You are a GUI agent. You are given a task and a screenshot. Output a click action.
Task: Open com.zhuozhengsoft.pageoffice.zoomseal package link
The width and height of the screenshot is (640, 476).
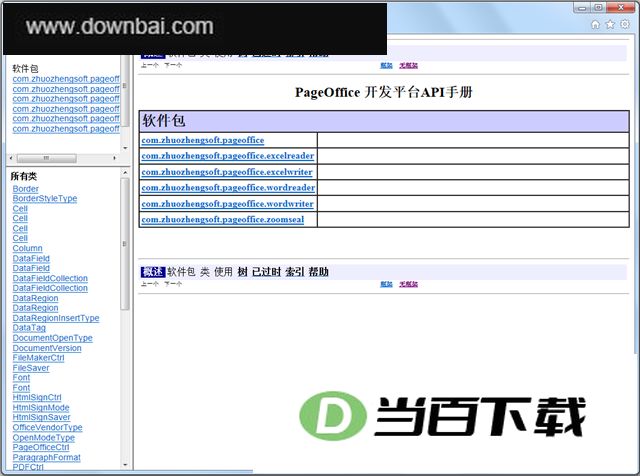click(x=223, y=220)
